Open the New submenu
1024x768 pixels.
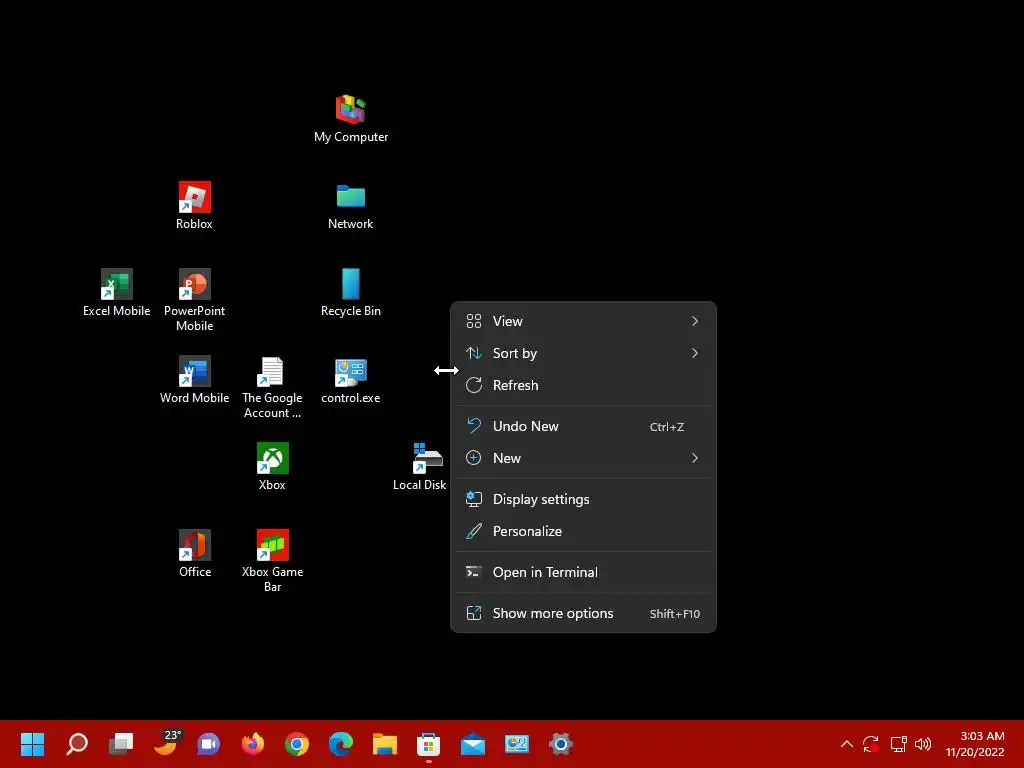[583, 458]
